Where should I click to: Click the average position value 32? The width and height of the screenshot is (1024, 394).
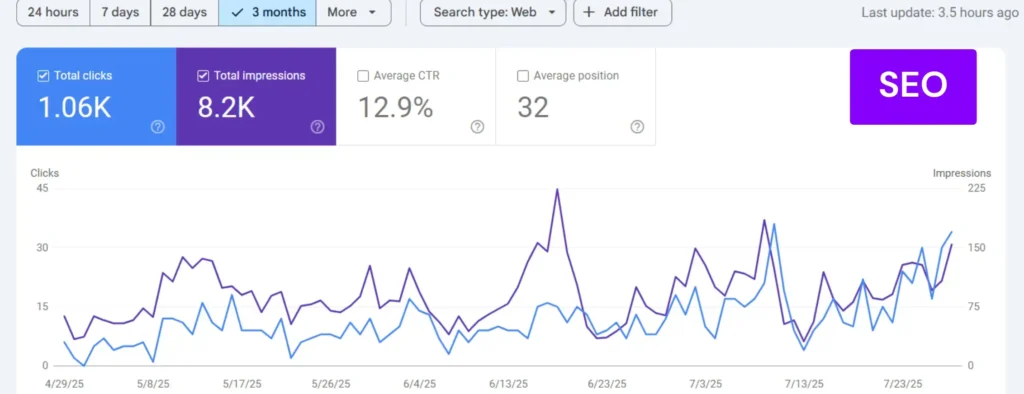(533, 108)
